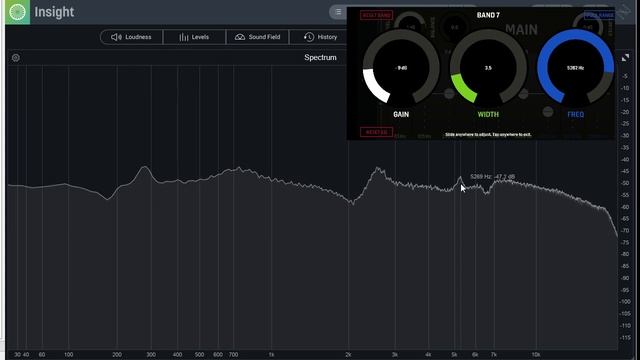Click the 3.5 width value
Screen dimensions: 640x360
[488, 68]
